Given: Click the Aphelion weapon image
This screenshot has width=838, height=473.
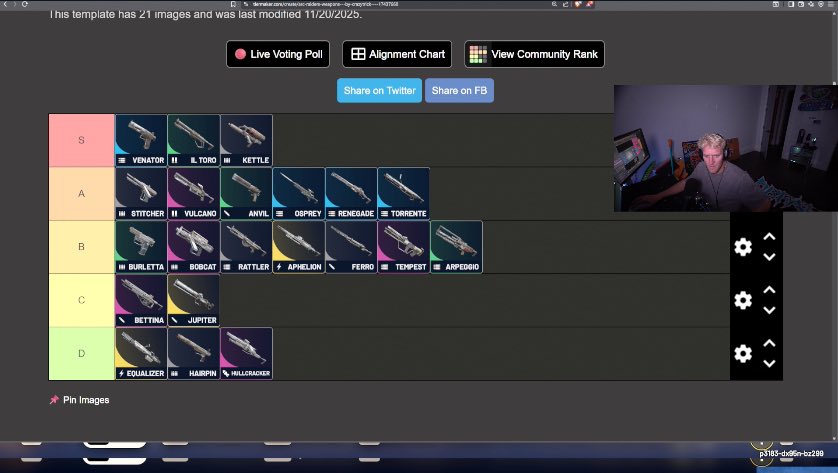Looking at the screenshot, I should point(299,247).
